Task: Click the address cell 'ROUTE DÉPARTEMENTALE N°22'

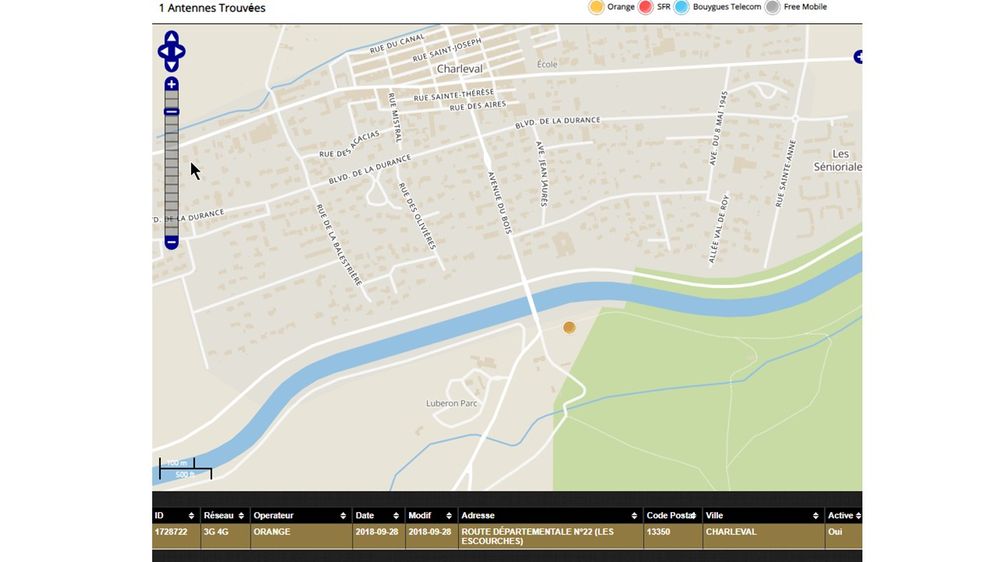Action: point(550,536)
